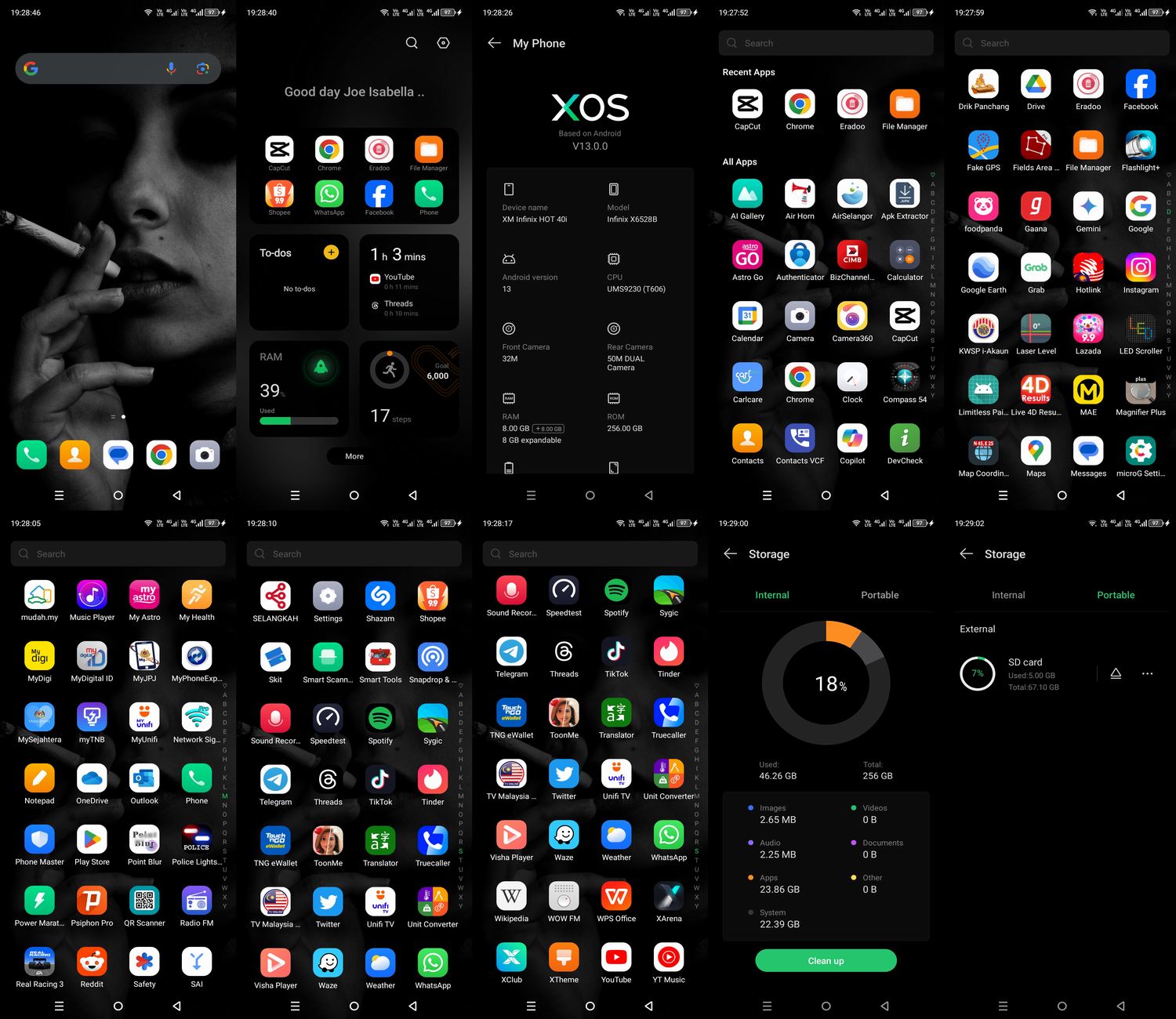1176x1019 pixels.
Task: Open the foodpanda app
Action: tap(983, 206)
